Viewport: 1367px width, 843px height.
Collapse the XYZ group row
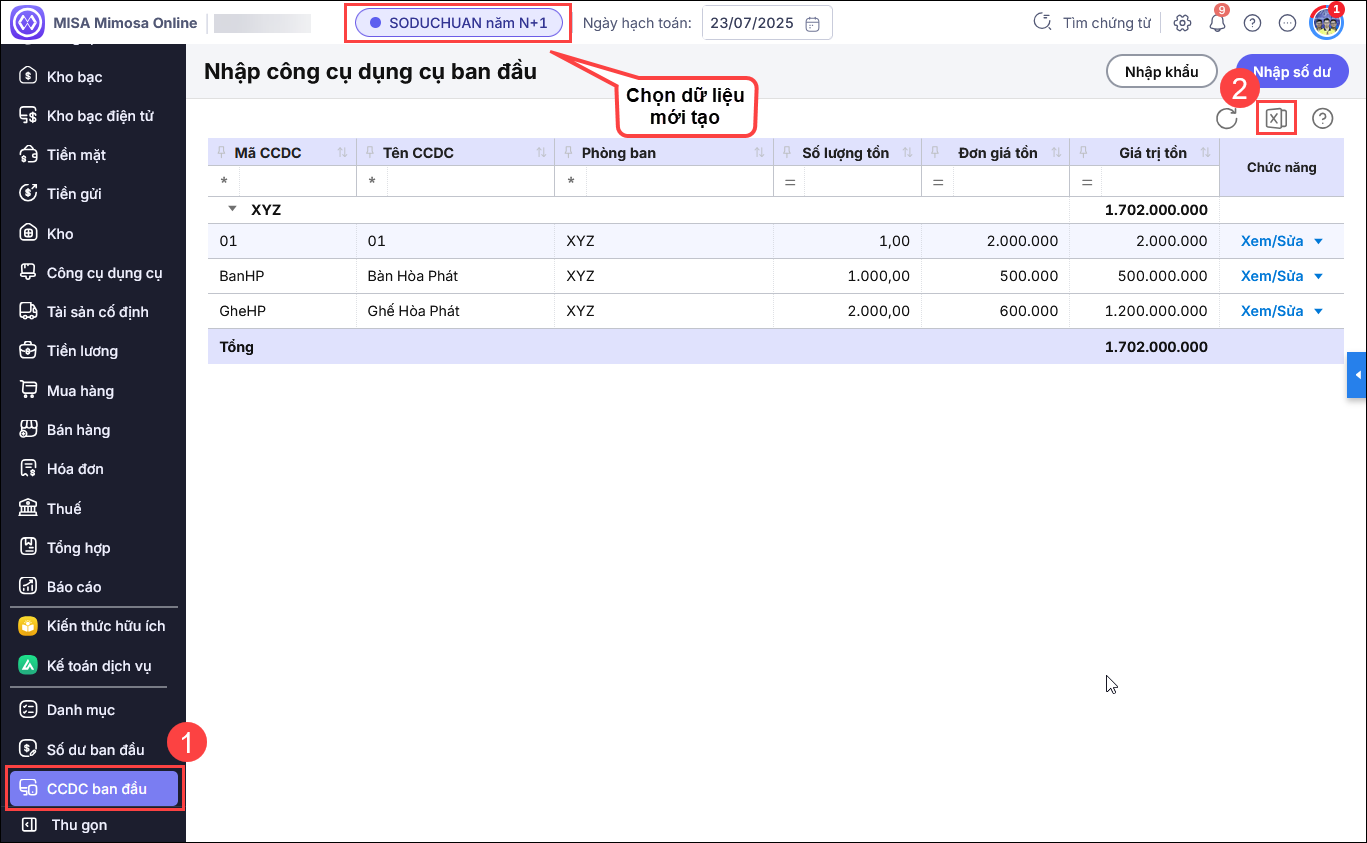(x=233, y=210)
